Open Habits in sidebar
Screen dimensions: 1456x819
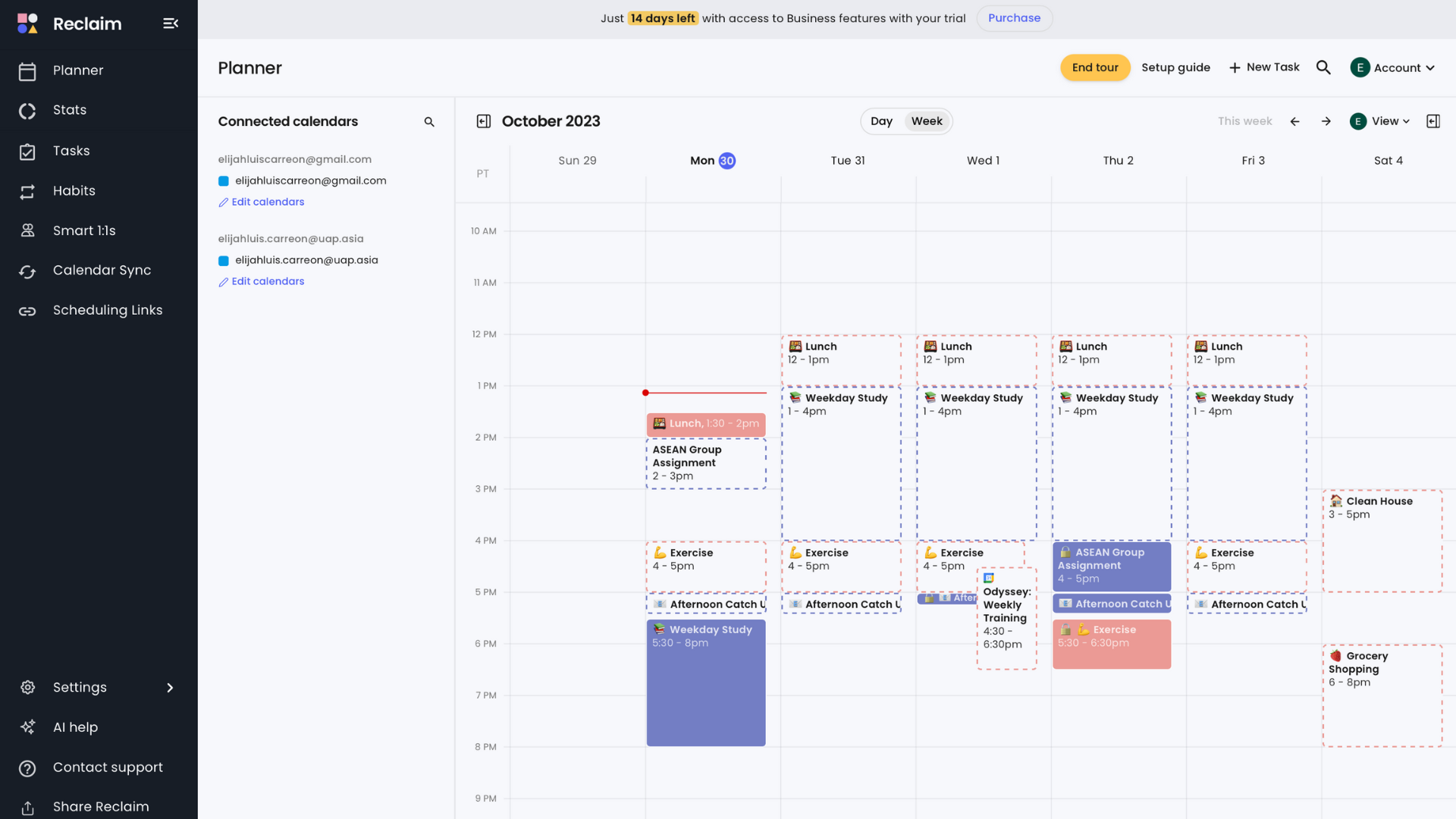(x=74, y=191)
